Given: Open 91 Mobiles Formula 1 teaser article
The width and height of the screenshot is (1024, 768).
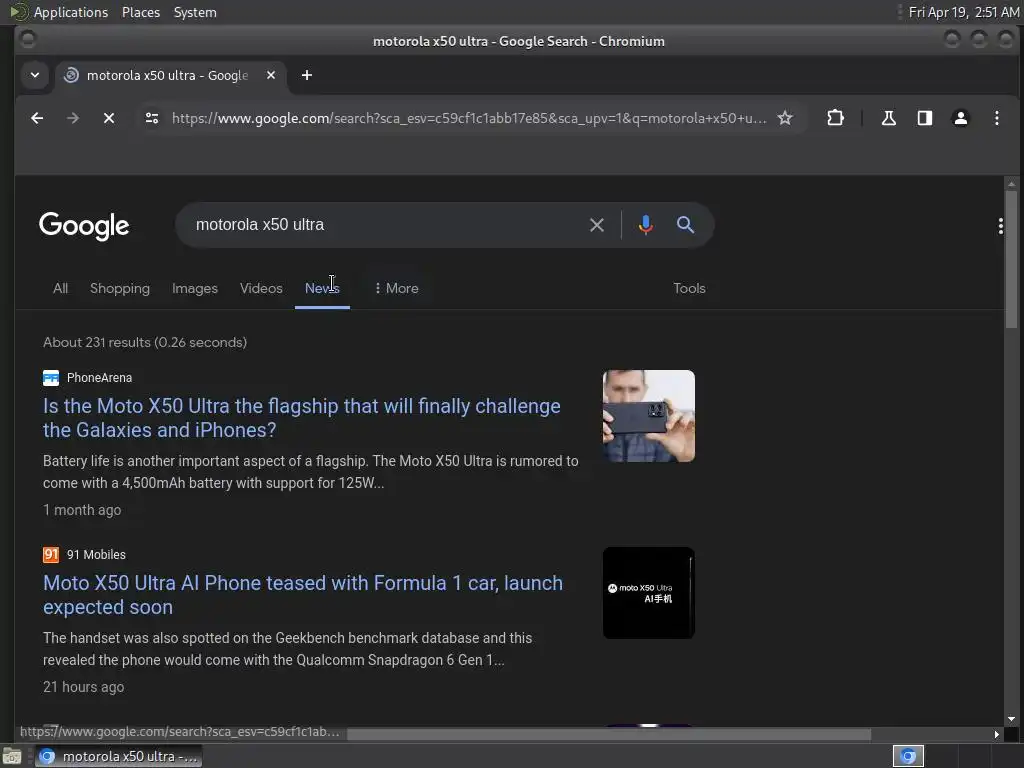Looking at the screenshot, I should [303, 595].
